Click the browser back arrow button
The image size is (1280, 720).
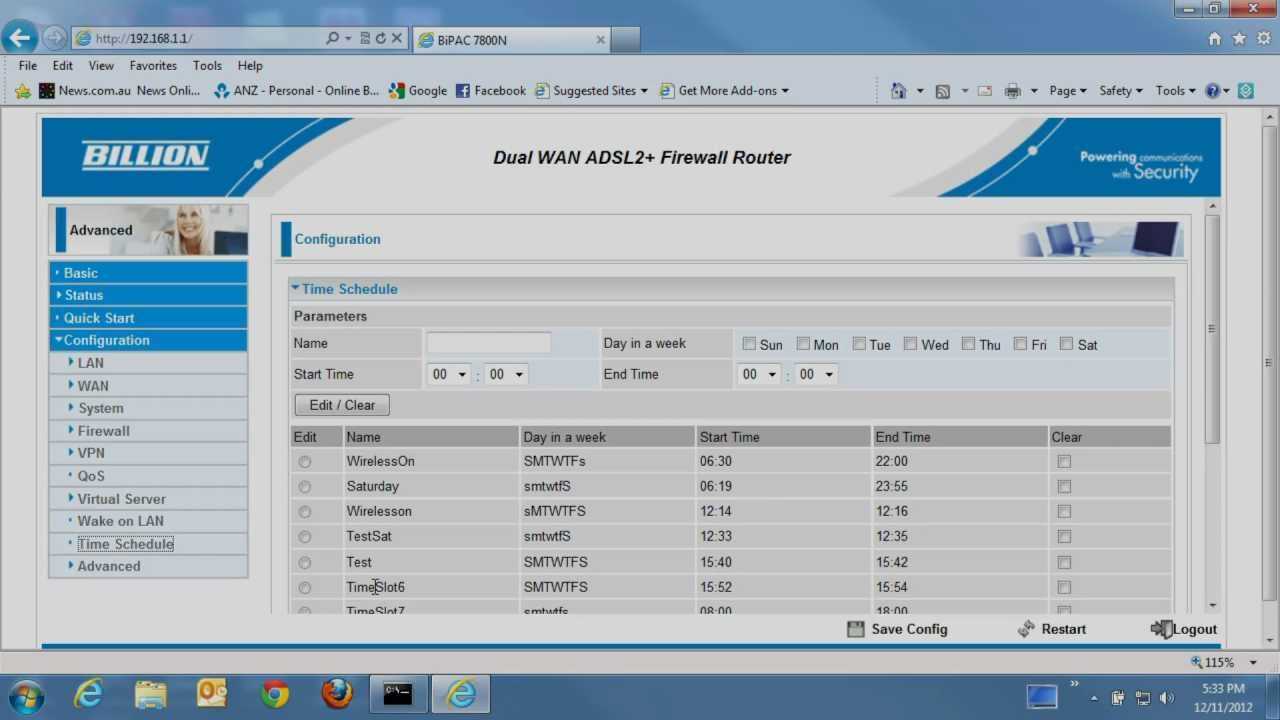(19, 38)
